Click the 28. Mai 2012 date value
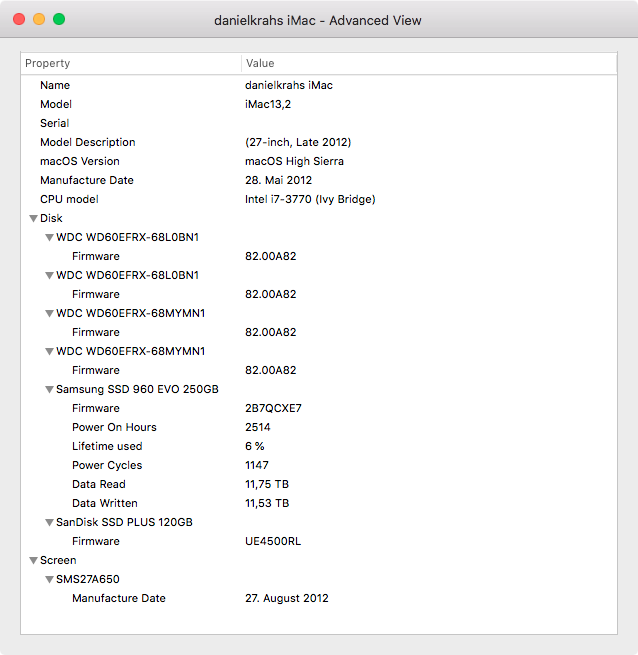The width and height of the screenshot is (638, 655). tap(278, 180)
